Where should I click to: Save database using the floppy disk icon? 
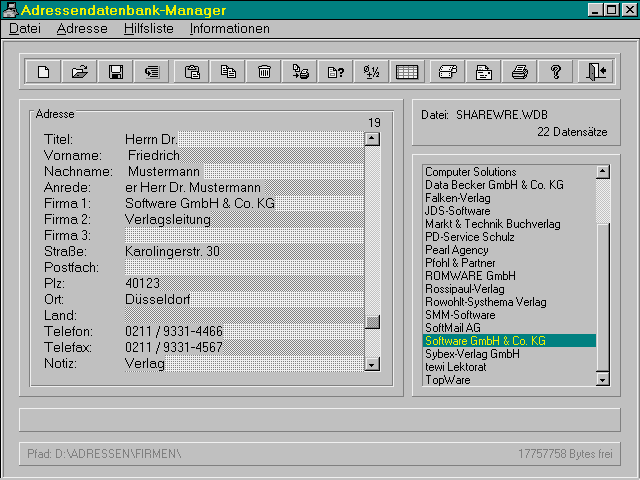pos(116,71)
